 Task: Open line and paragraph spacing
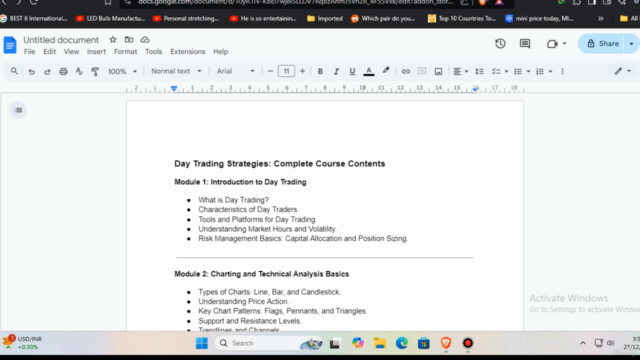pyautogui.click(x=479, y=71)
